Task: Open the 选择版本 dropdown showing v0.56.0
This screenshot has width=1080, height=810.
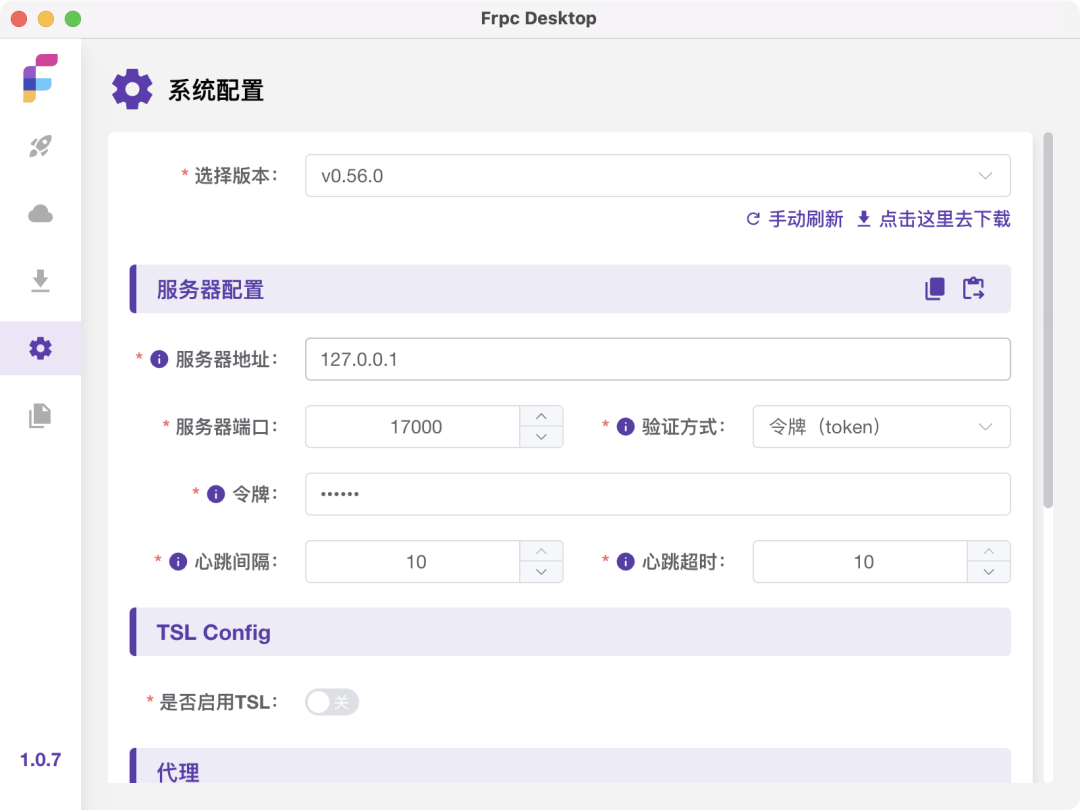Action: [x=657, y=176]
